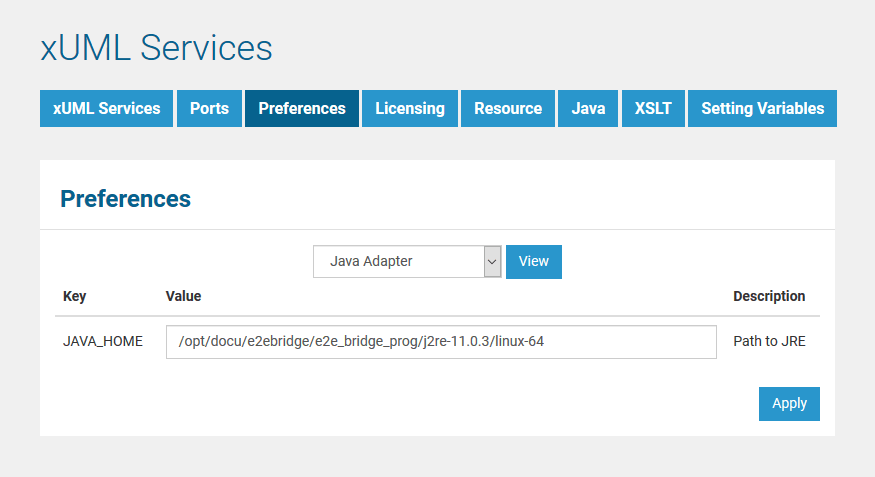Click the Key column header

tap(75, 297)
